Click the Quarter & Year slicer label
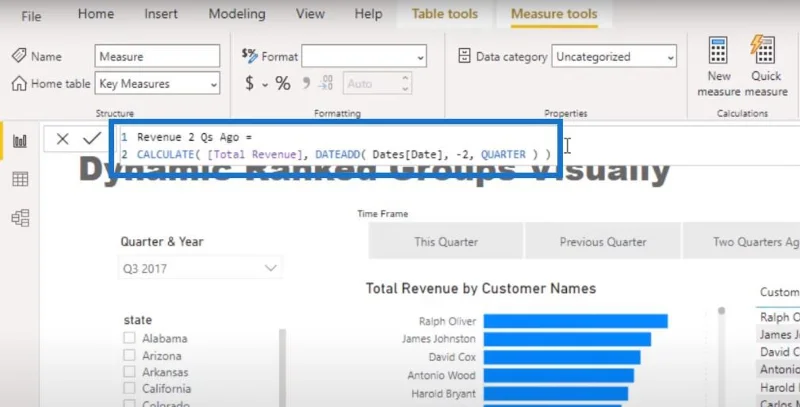This screenshot has width=800, height=407. pyautogui.click(x=162, y=241)
